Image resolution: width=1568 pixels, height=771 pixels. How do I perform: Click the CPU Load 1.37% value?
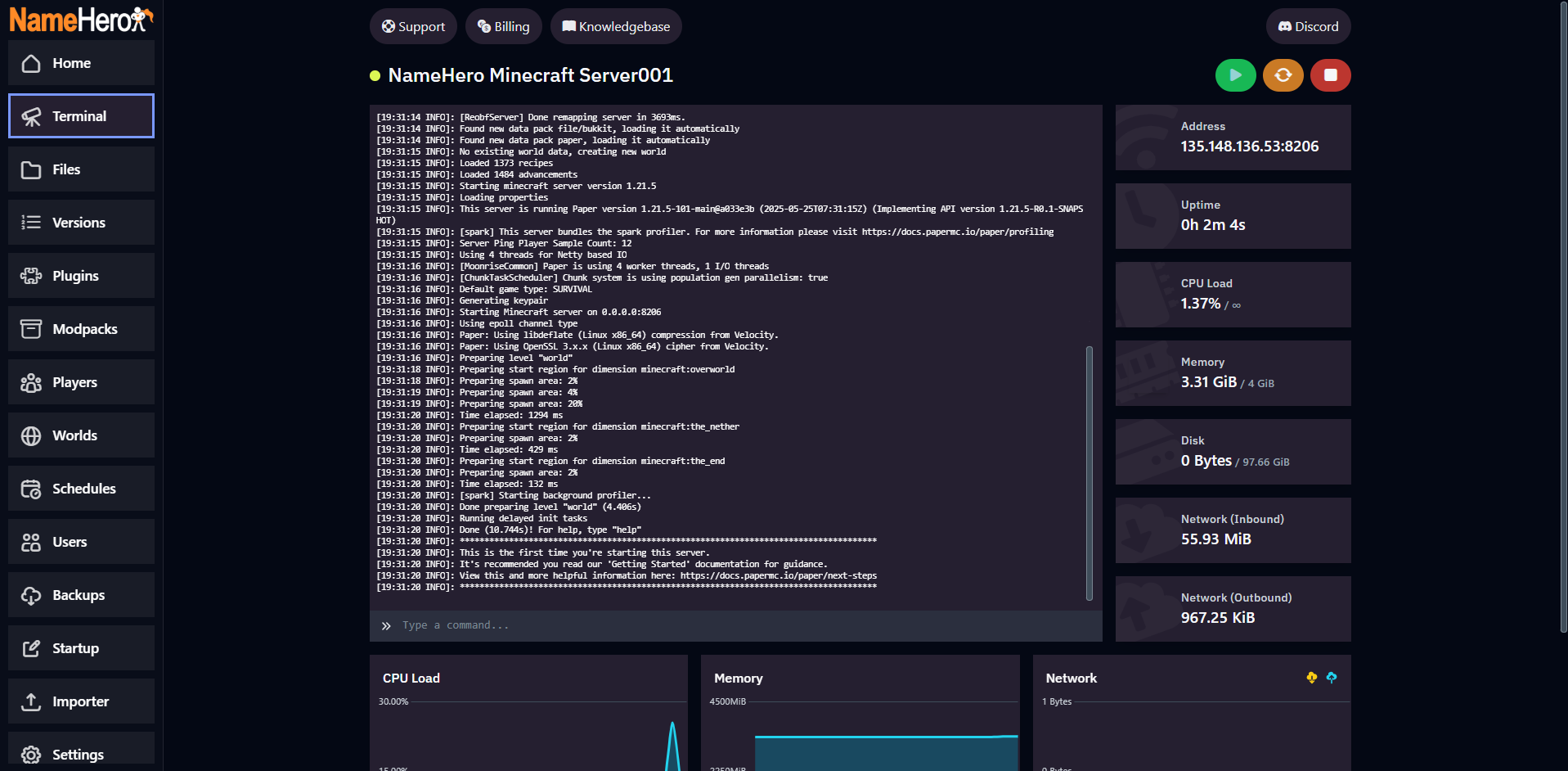(1201, 304)
